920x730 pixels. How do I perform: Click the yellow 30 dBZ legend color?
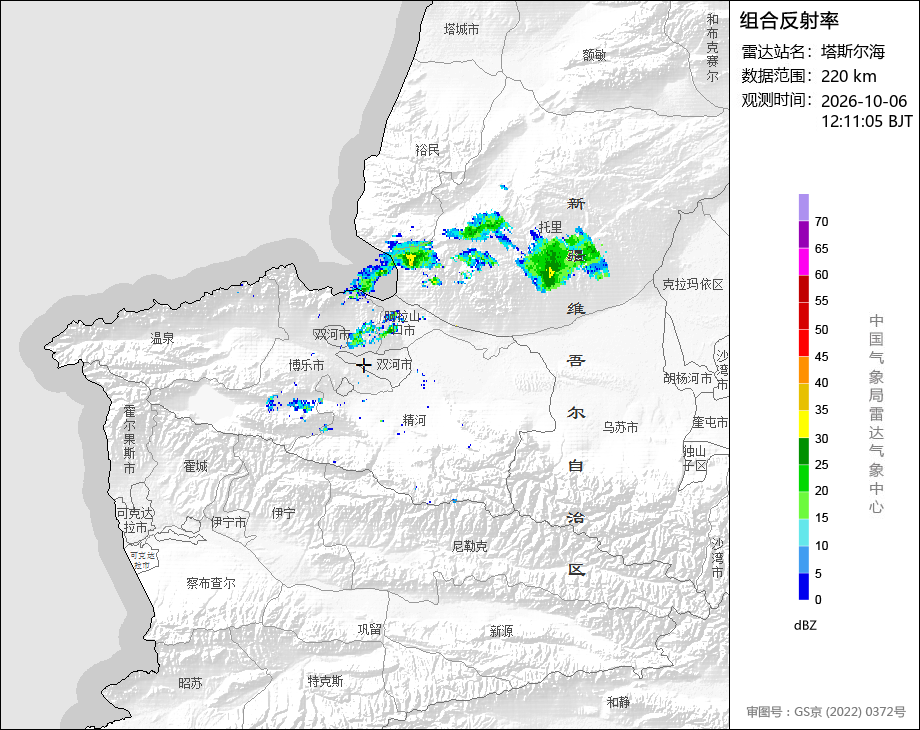(804, 424)
